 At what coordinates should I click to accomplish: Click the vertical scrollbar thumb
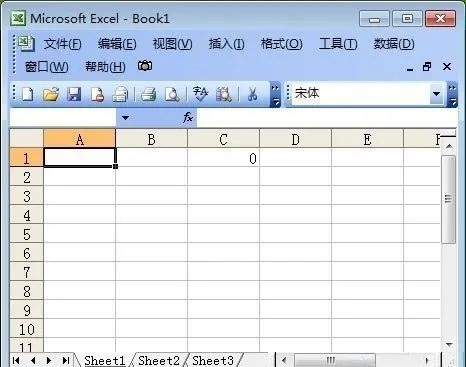point(448,199)
